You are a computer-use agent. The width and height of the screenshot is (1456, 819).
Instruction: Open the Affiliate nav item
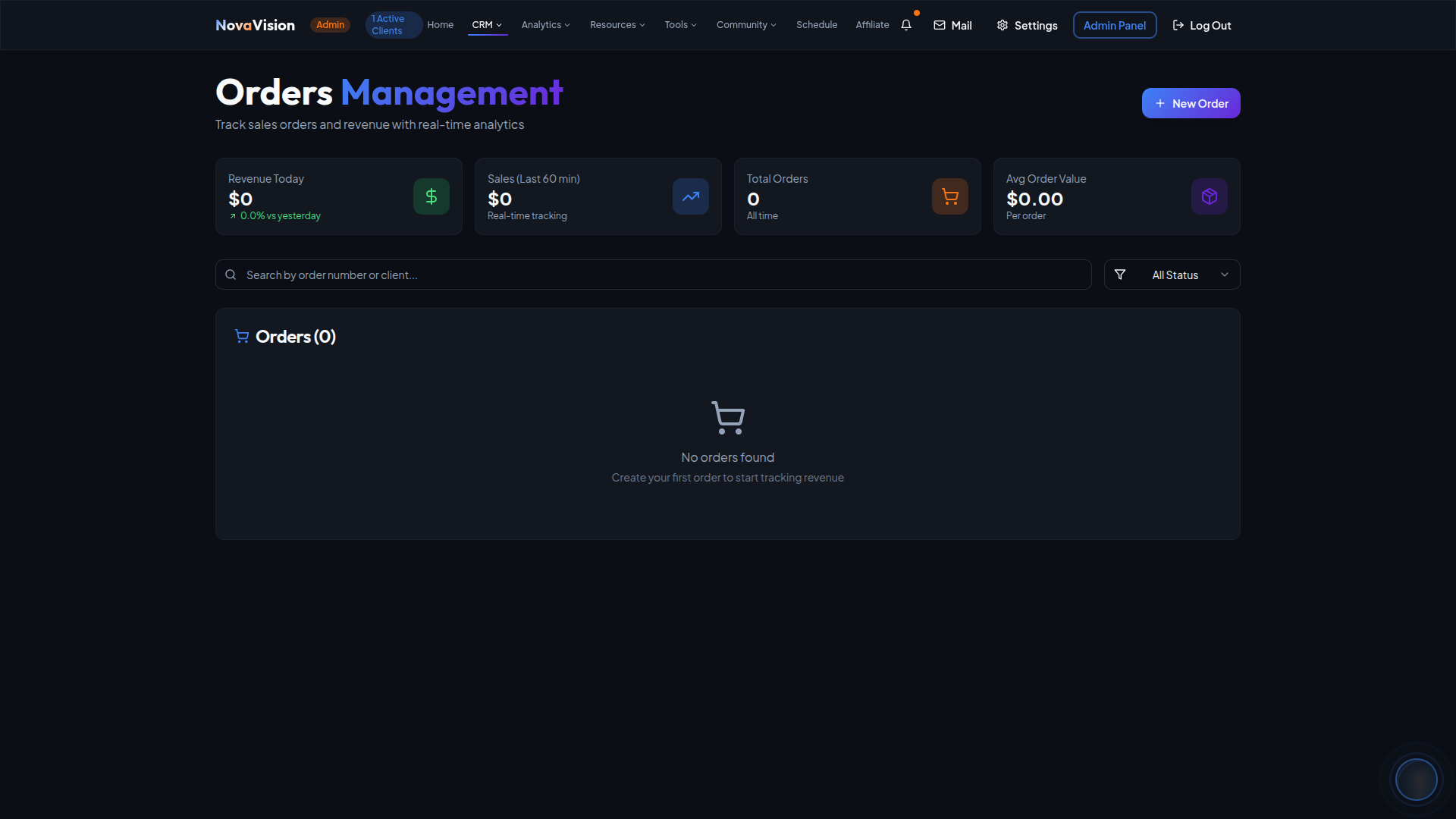pyautogui.click(x=872, y=25)
